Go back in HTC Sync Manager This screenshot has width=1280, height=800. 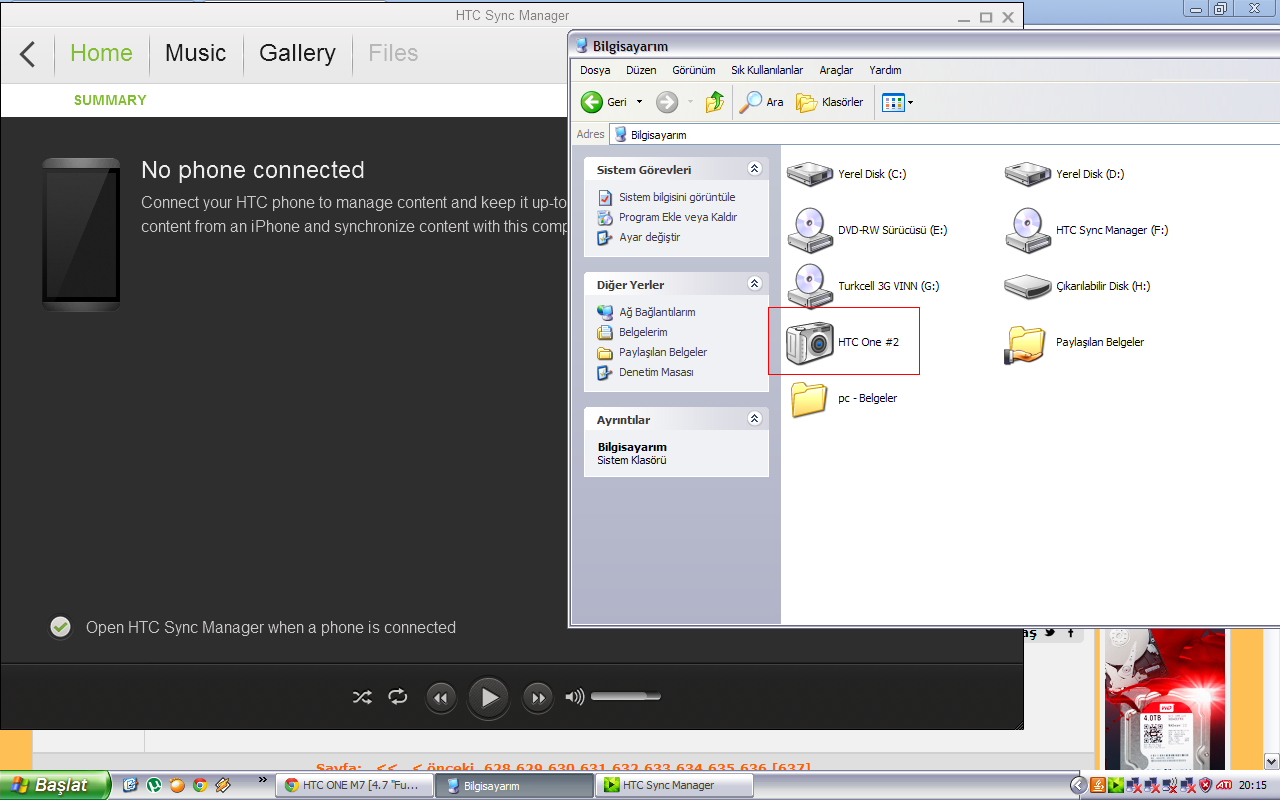(28, 54)
